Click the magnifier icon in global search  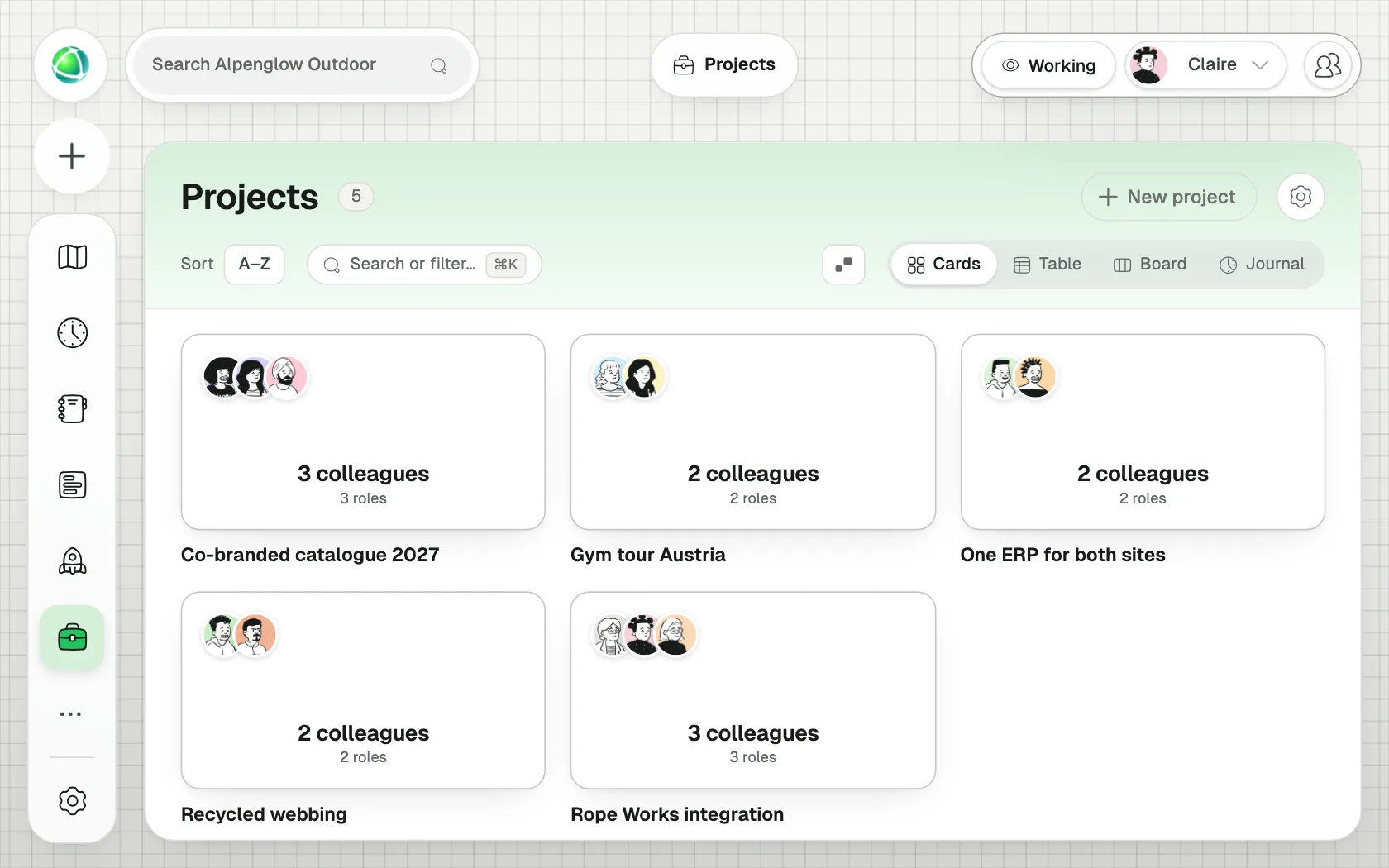(439, 66)
